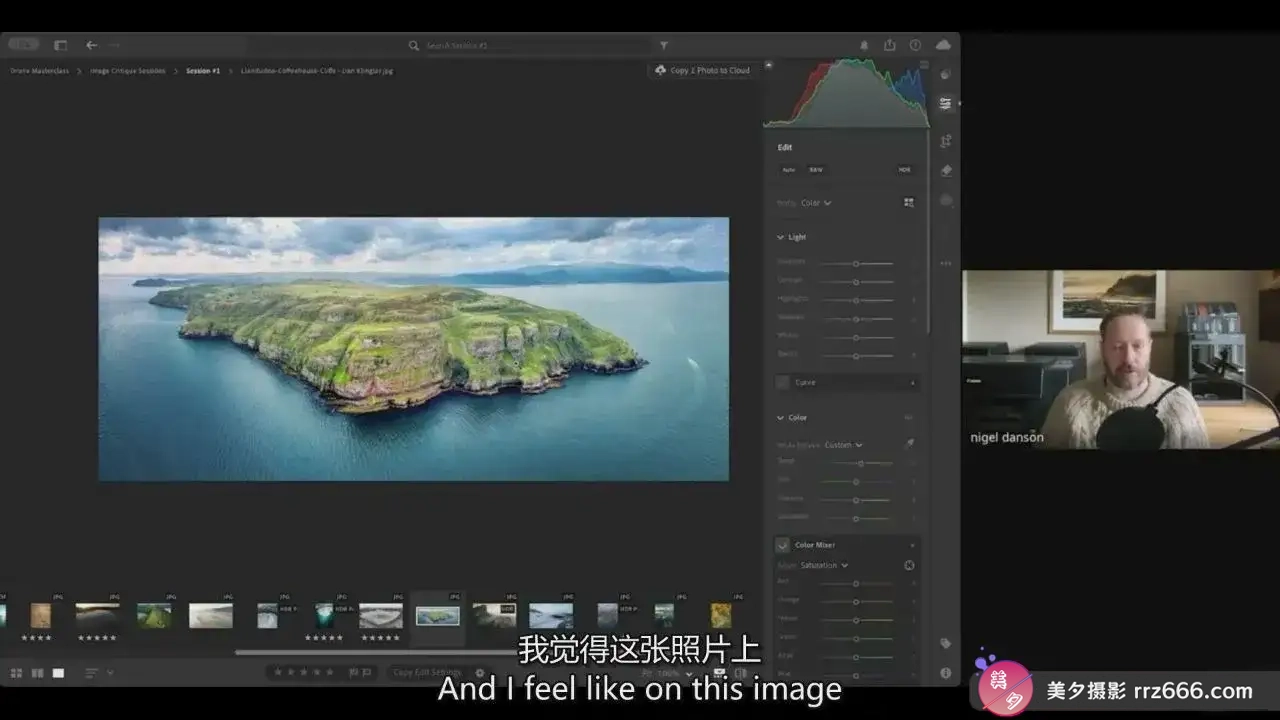Open the help question mark icon

pyautogui.click(x=915, y=45)
